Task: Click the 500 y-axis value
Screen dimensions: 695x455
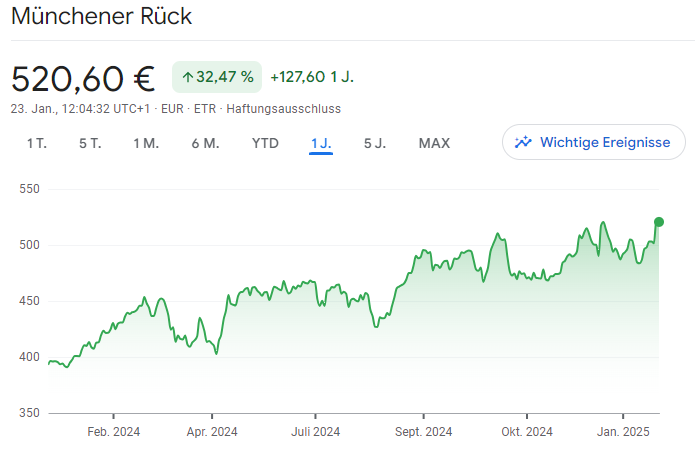Action: pyautogui.click(x=29, y=245)
